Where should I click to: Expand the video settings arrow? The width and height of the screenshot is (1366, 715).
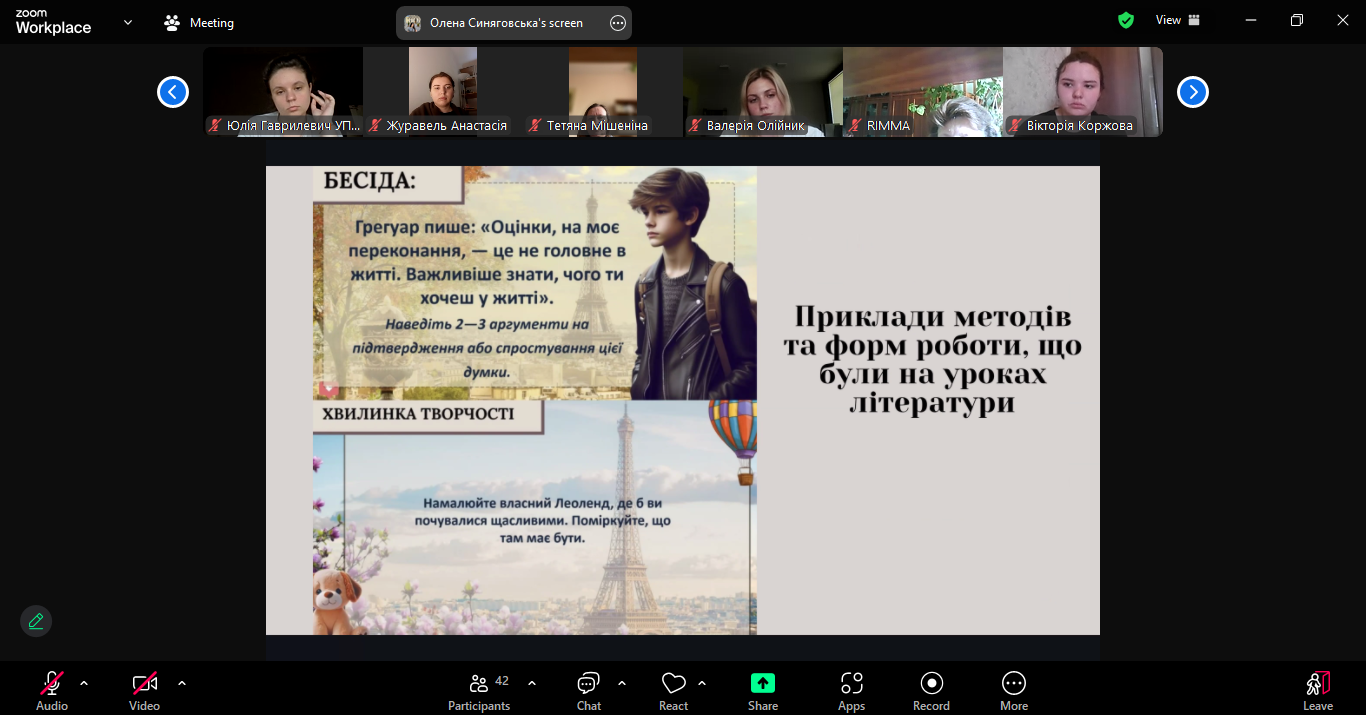pos(182,683)
